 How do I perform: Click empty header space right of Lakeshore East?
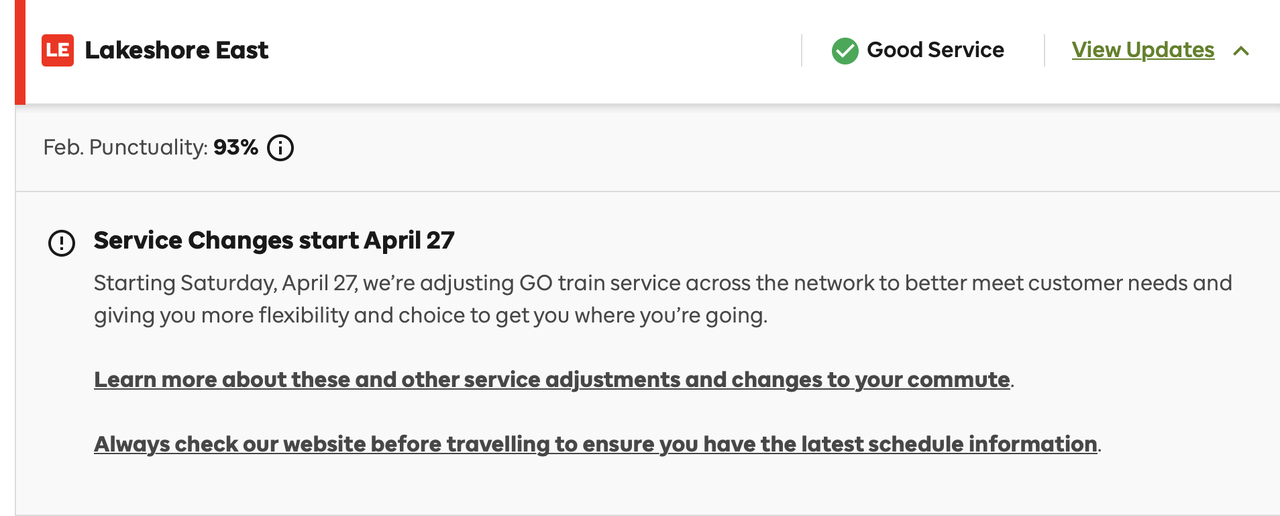pos(530,51)
